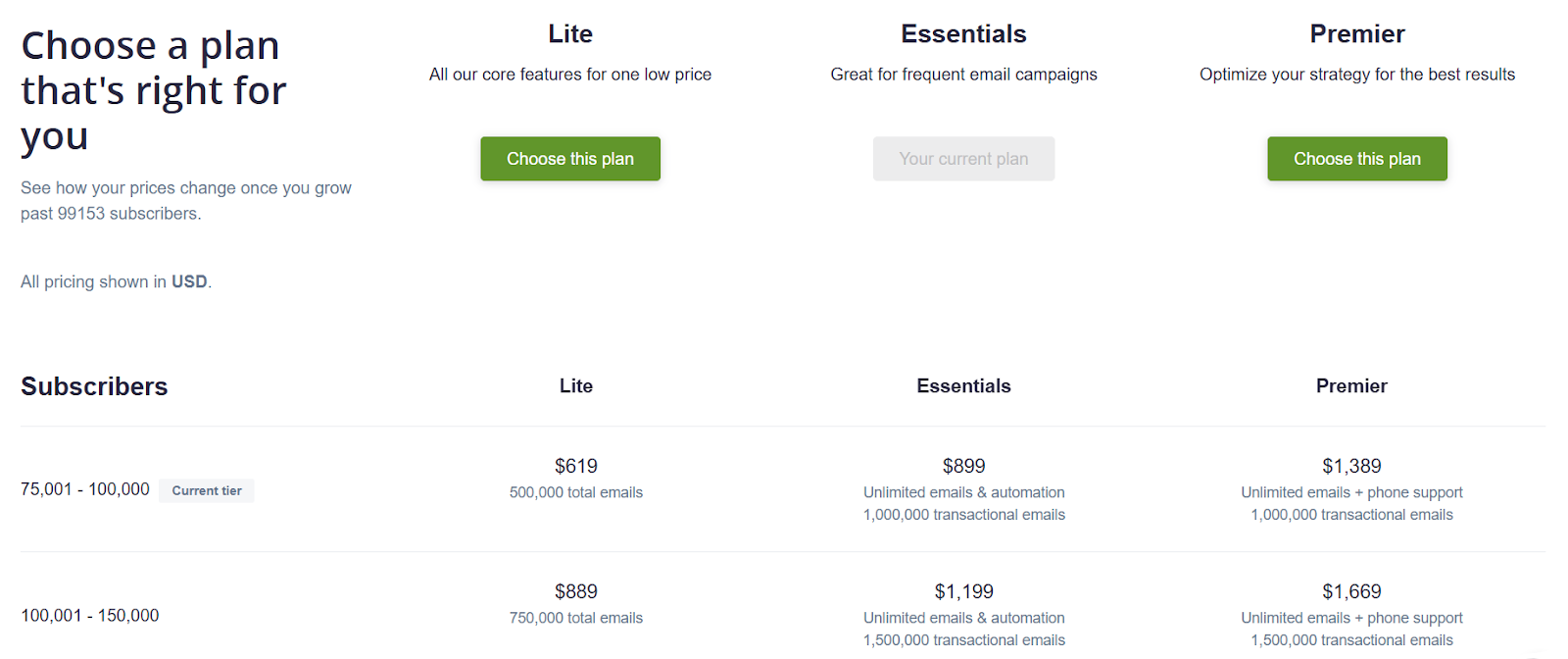1568x659 pixels.
Task: Click the 'See how your prices change' text
Action: [x=185, y=188]
